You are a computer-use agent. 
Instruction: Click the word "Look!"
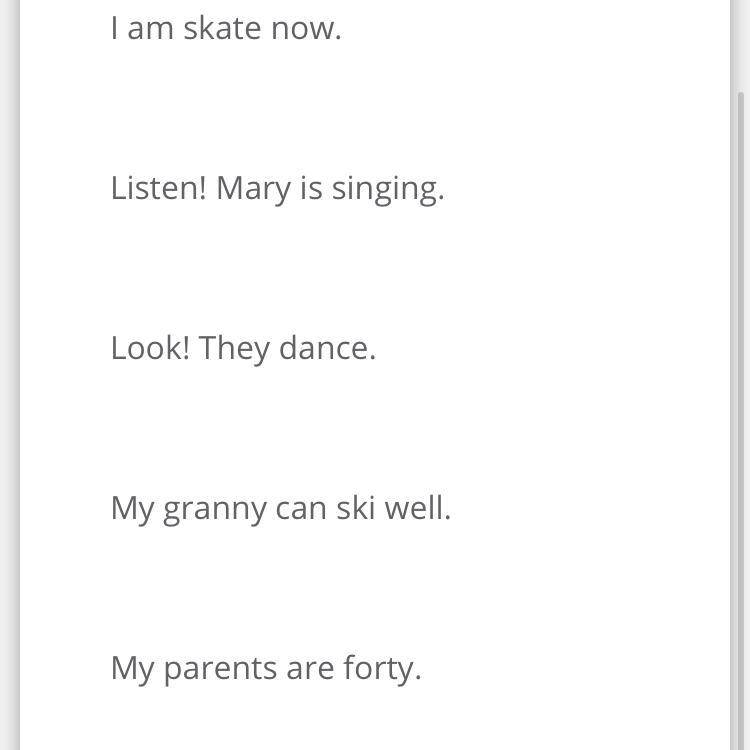point(150,348)
